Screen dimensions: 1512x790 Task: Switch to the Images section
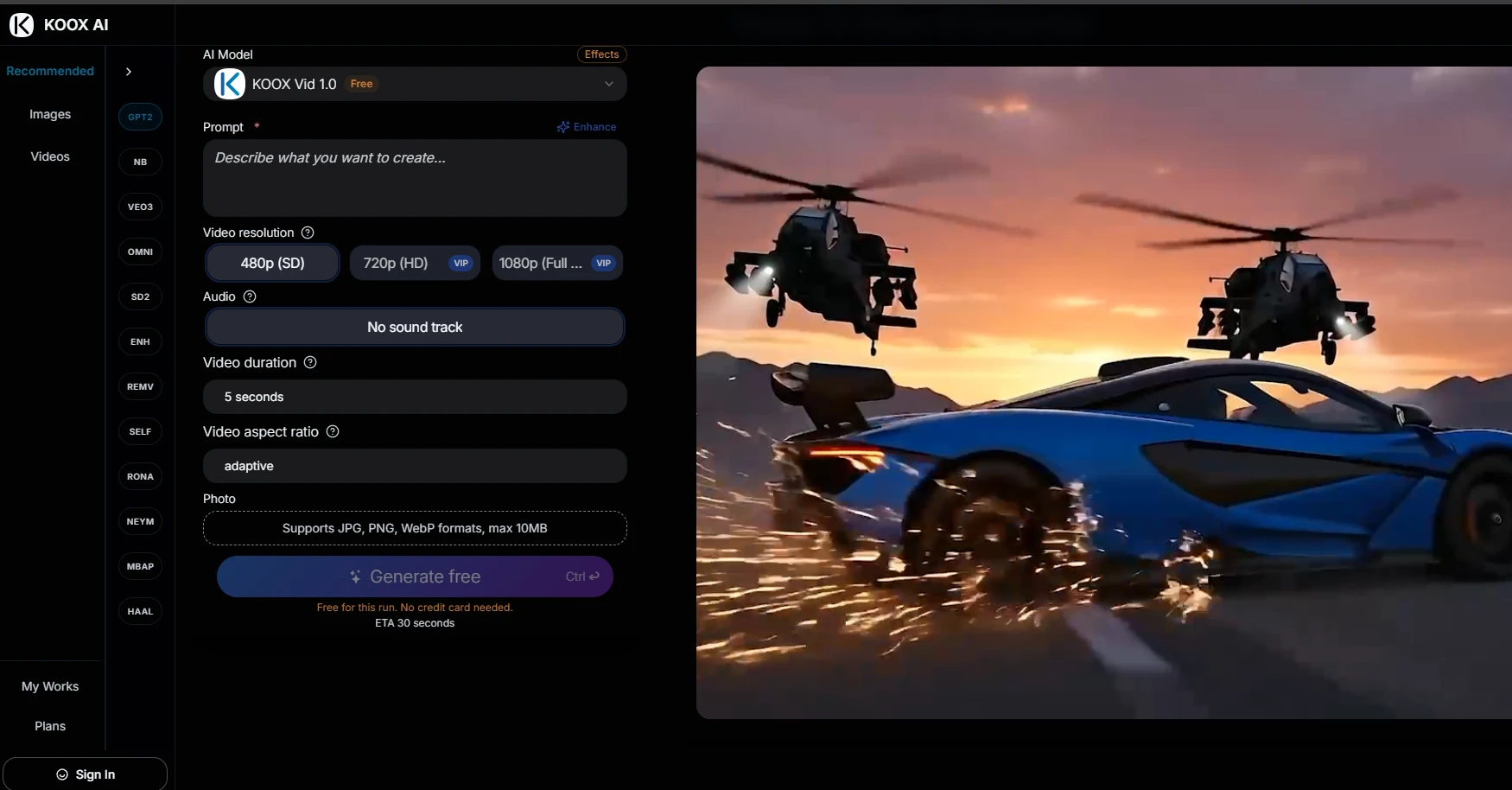50,114
